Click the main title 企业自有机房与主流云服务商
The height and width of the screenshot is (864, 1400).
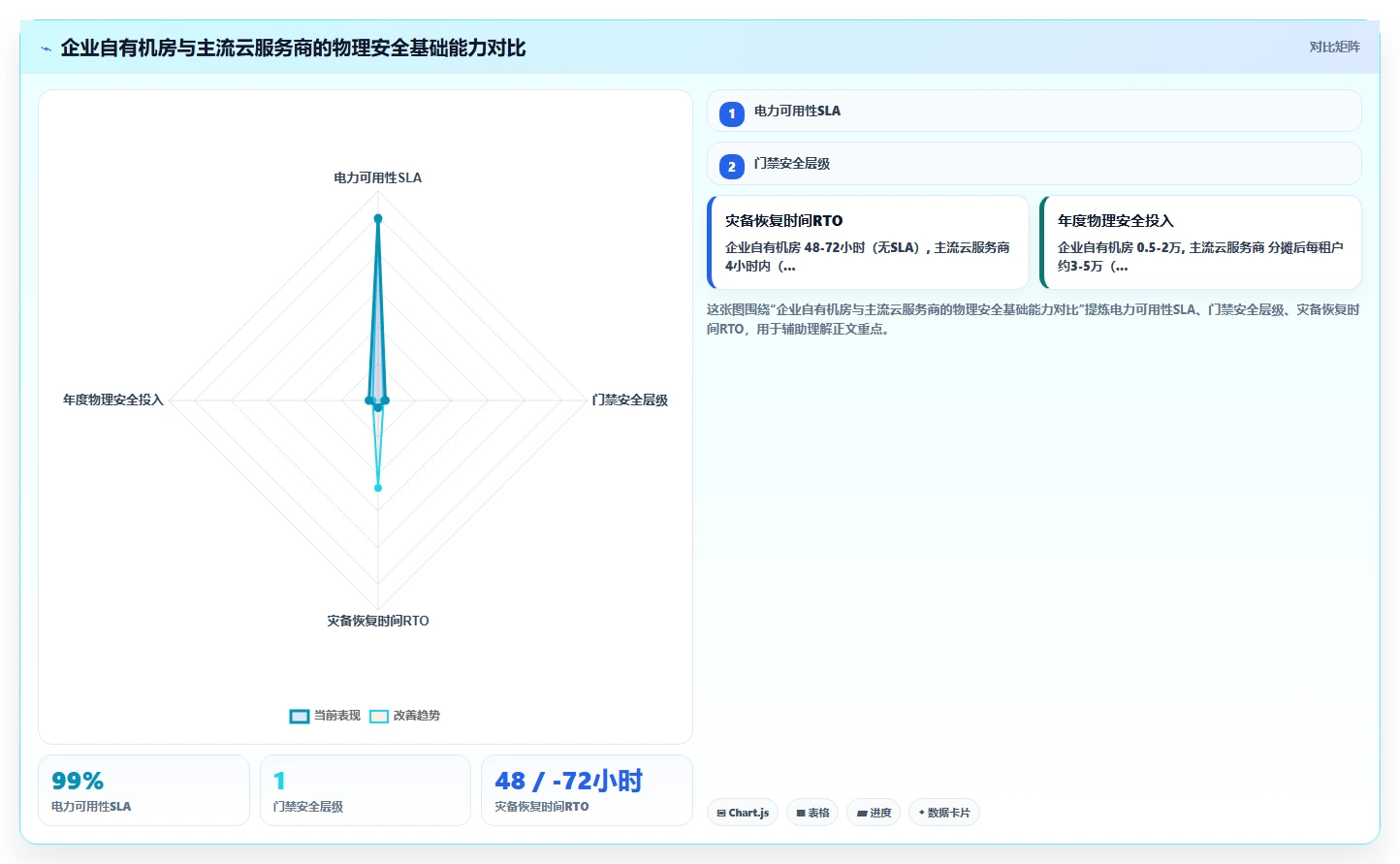[x=293, y=48]
